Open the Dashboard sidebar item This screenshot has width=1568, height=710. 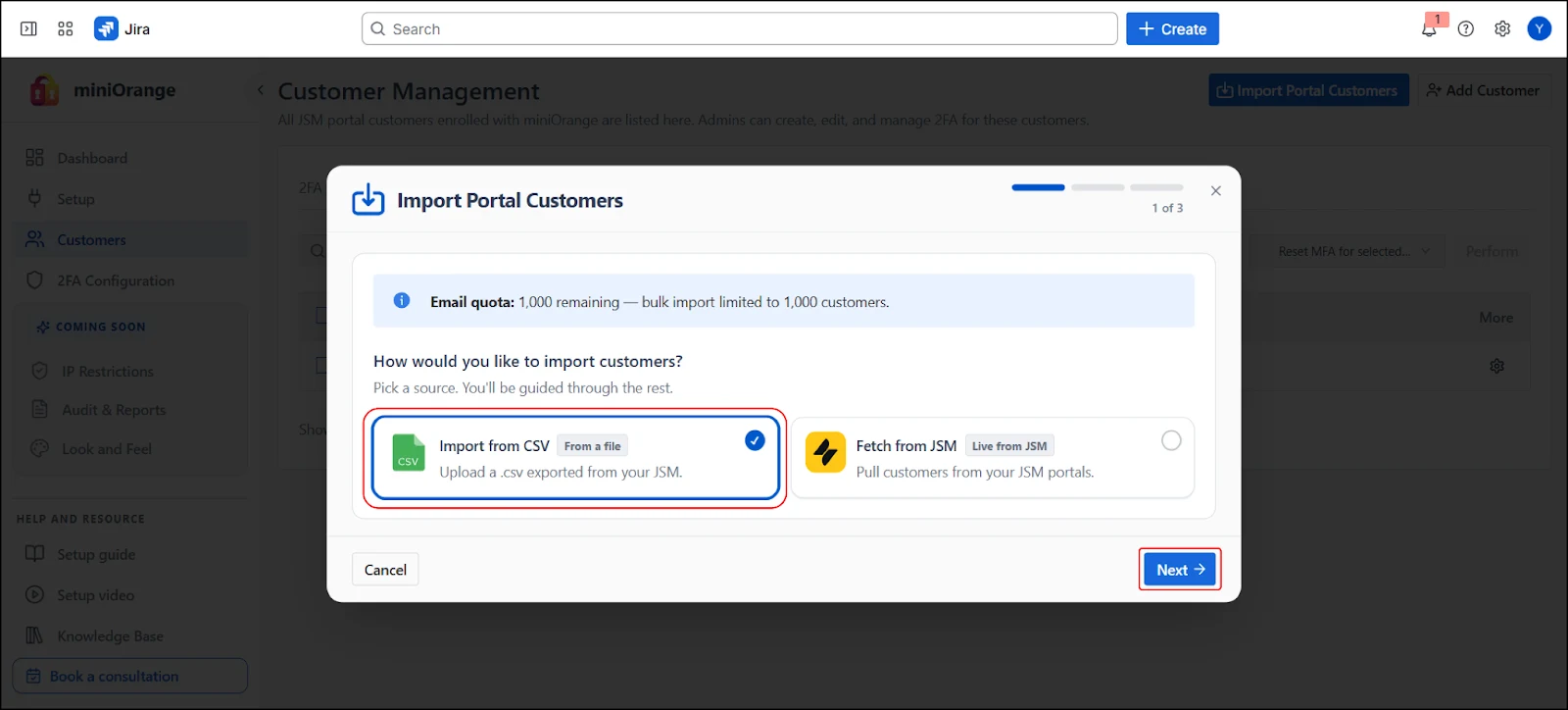130,158
